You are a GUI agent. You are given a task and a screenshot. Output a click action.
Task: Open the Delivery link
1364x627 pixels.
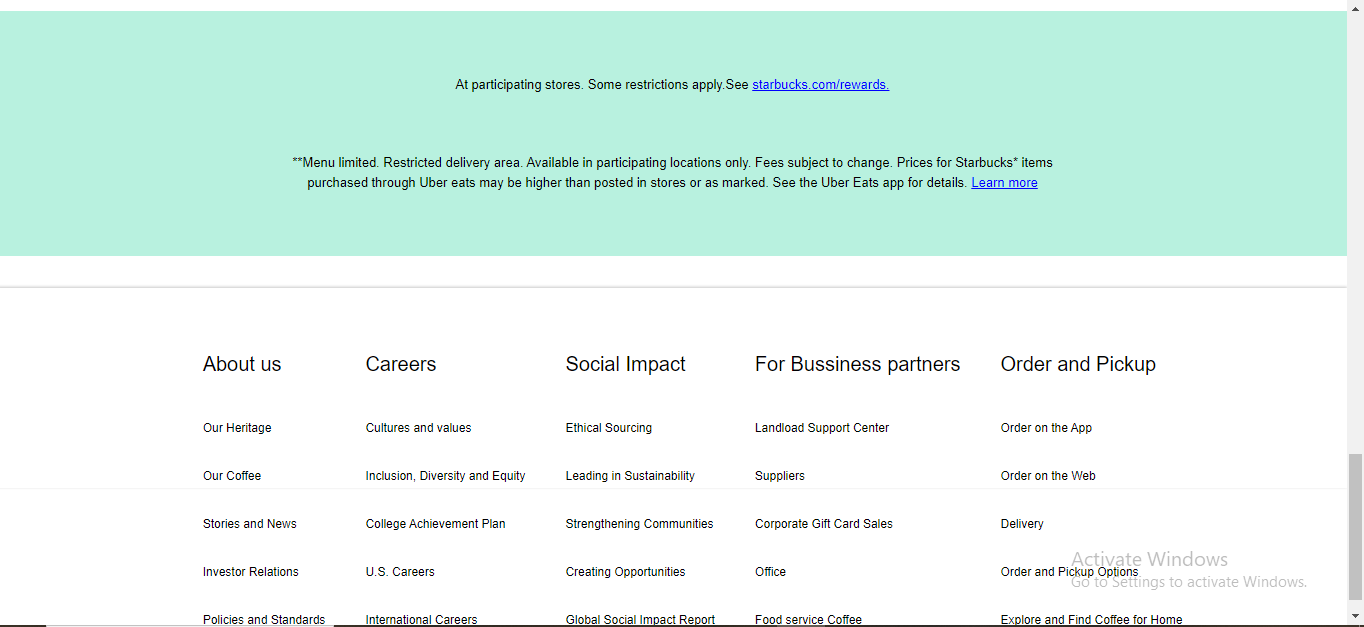[1022, 524]
